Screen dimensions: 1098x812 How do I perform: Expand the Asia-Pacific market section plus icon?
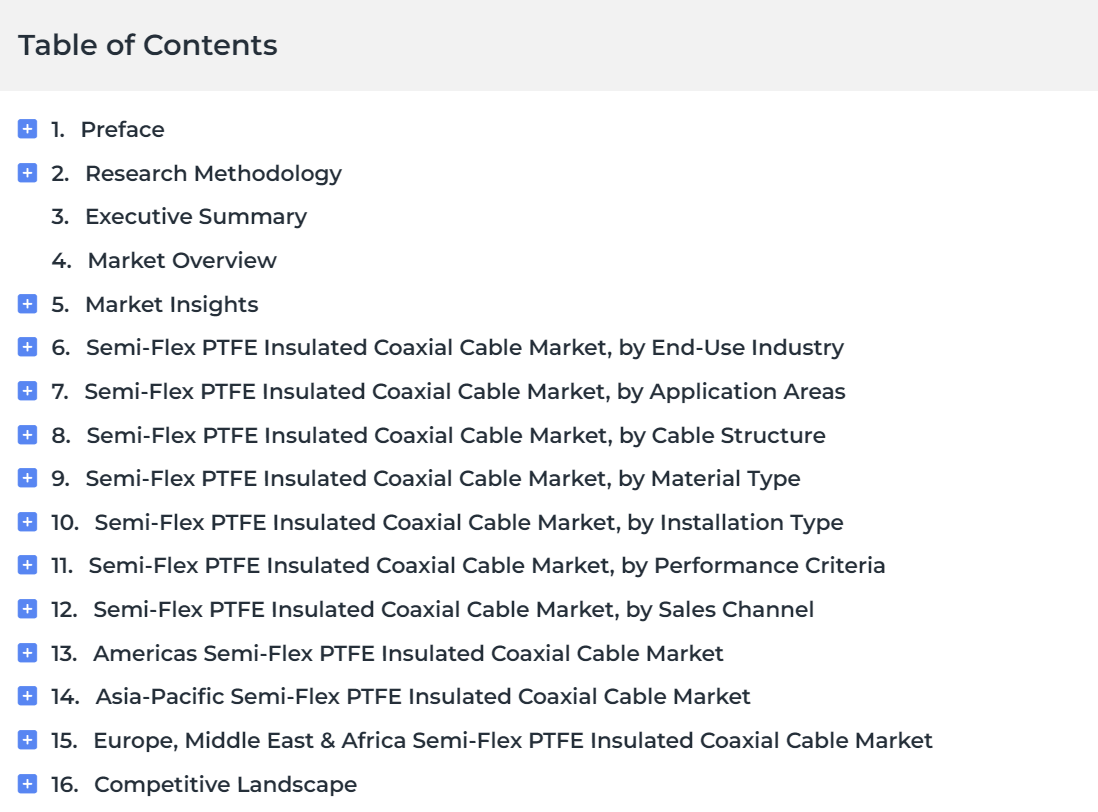click(27, 696)
